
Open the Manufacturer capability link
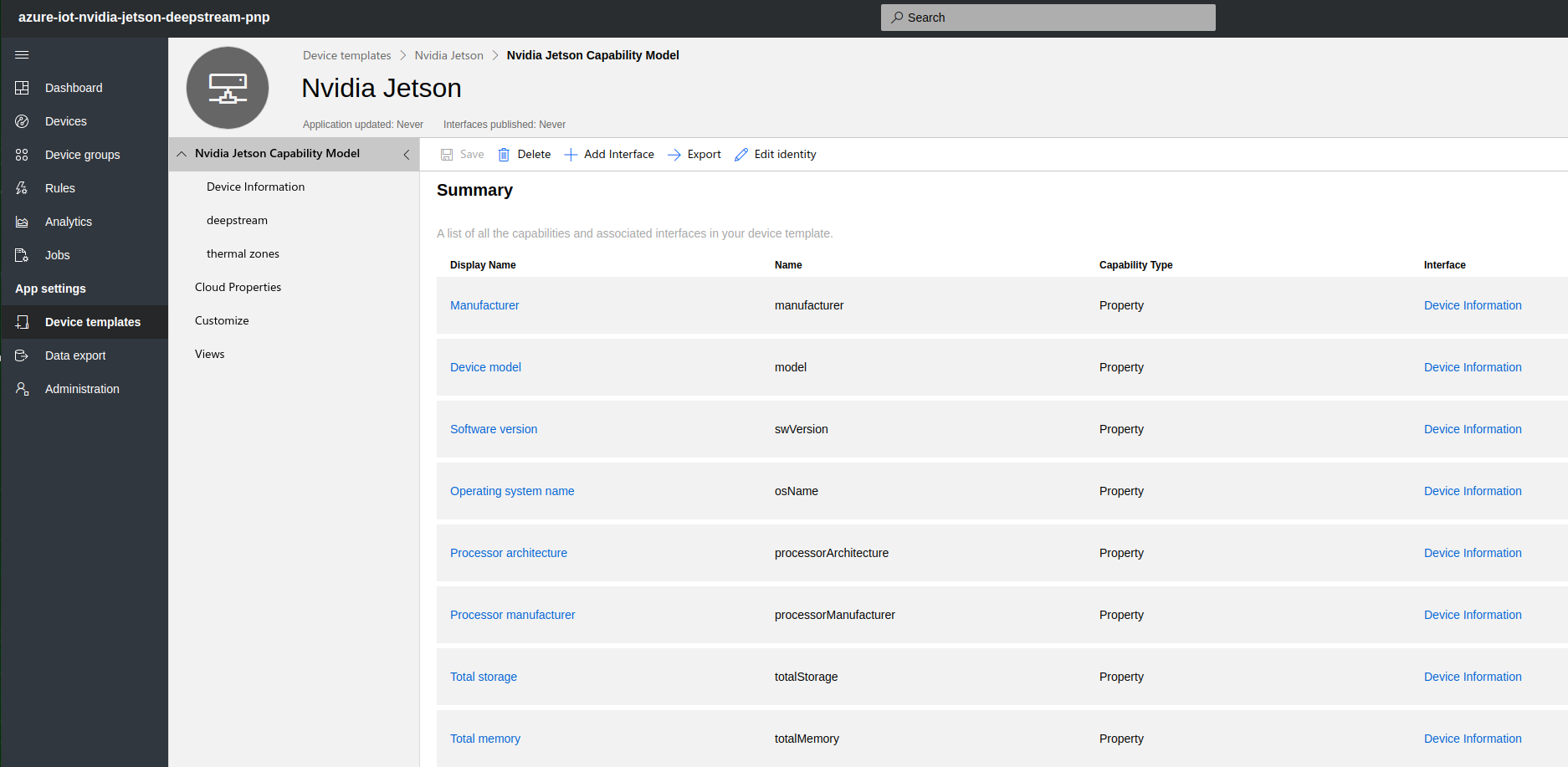point(484,305)
